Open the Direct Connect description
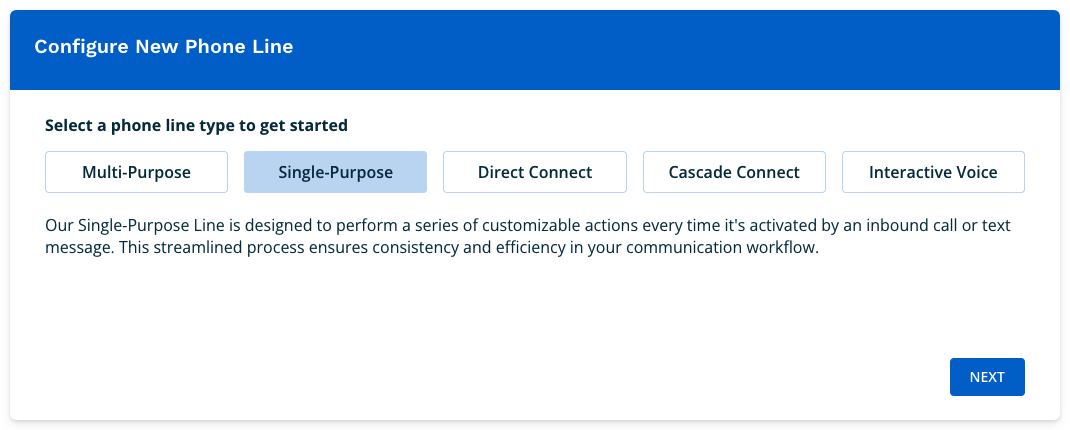The height and width of the screenshot is (430, 1070). pos(534,172)
